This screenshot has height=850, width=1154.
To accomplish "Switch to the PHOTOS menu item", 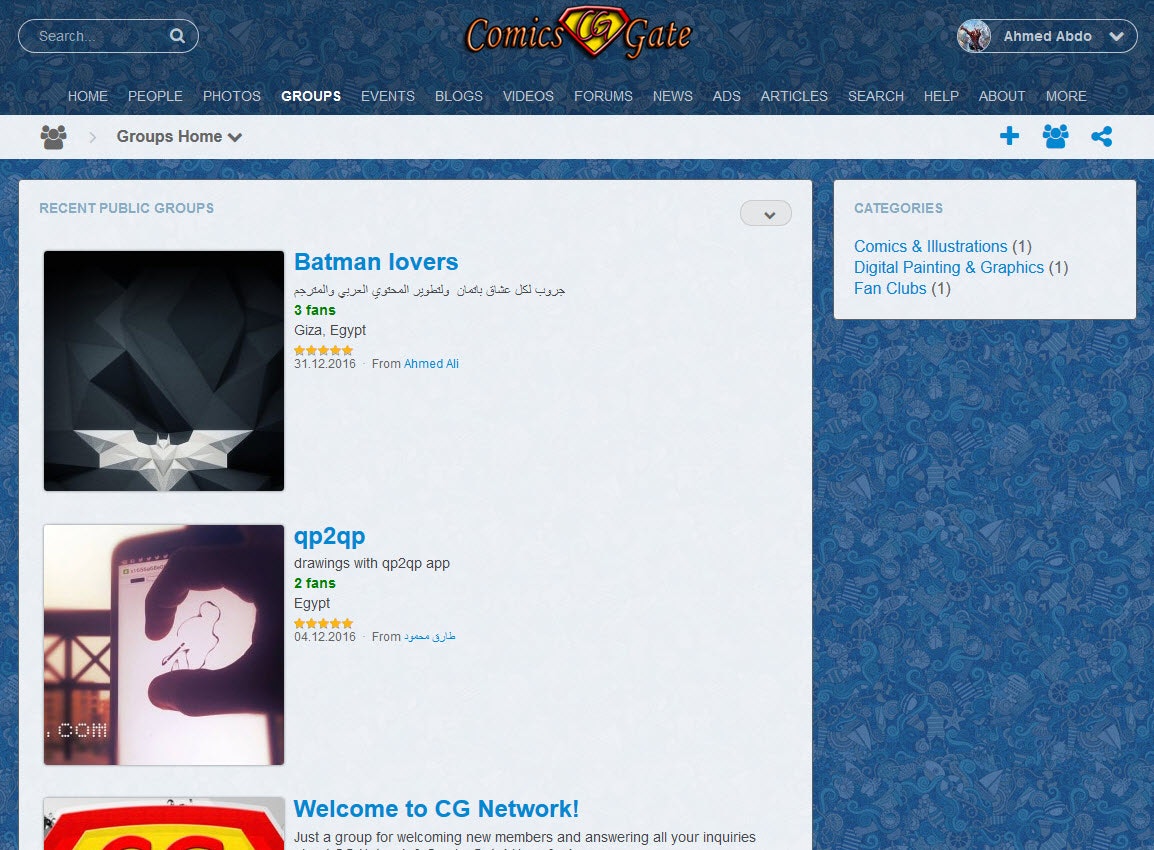I will tap(231, 96).
